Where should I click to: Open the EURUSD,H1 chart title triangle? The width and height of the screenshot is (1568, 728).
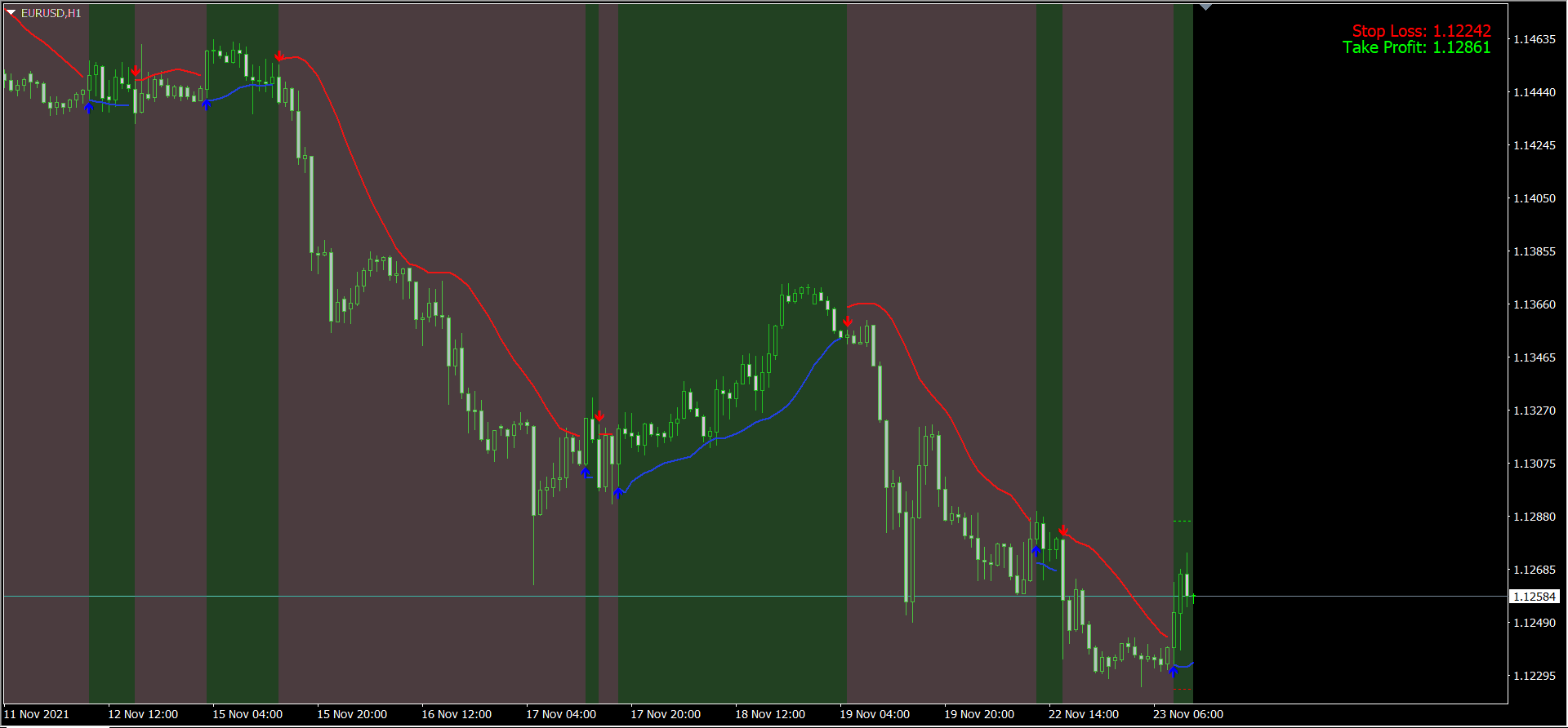tap(11, 13)
